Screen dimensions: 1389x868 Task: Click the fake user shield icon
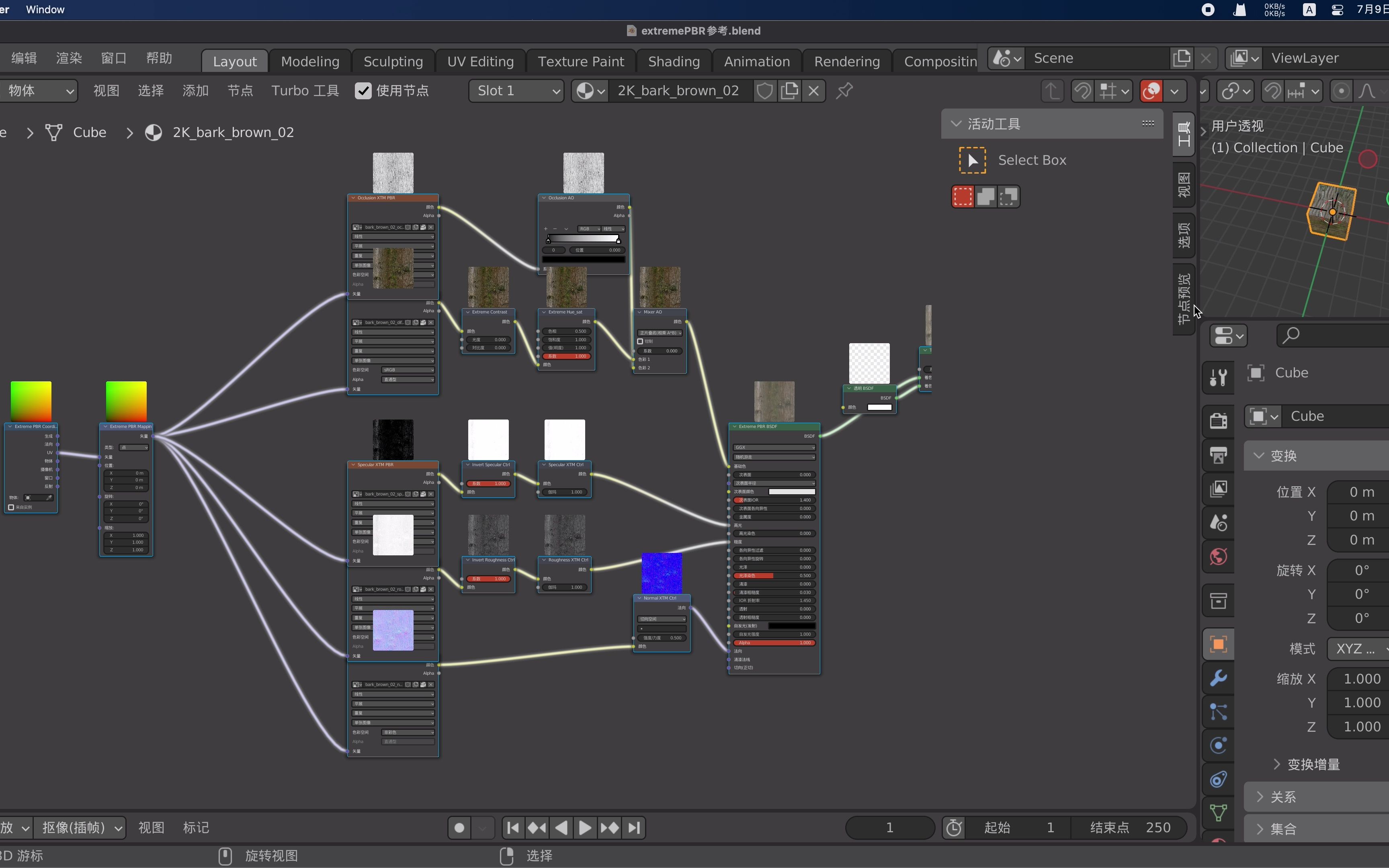point(764,91)
